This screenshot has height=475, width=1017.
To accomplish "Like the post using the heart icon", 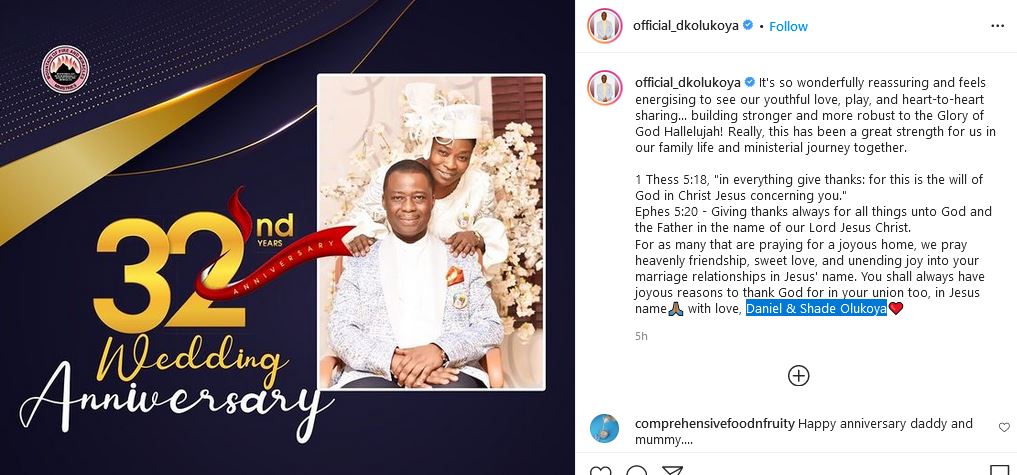I will coord(601,470).
